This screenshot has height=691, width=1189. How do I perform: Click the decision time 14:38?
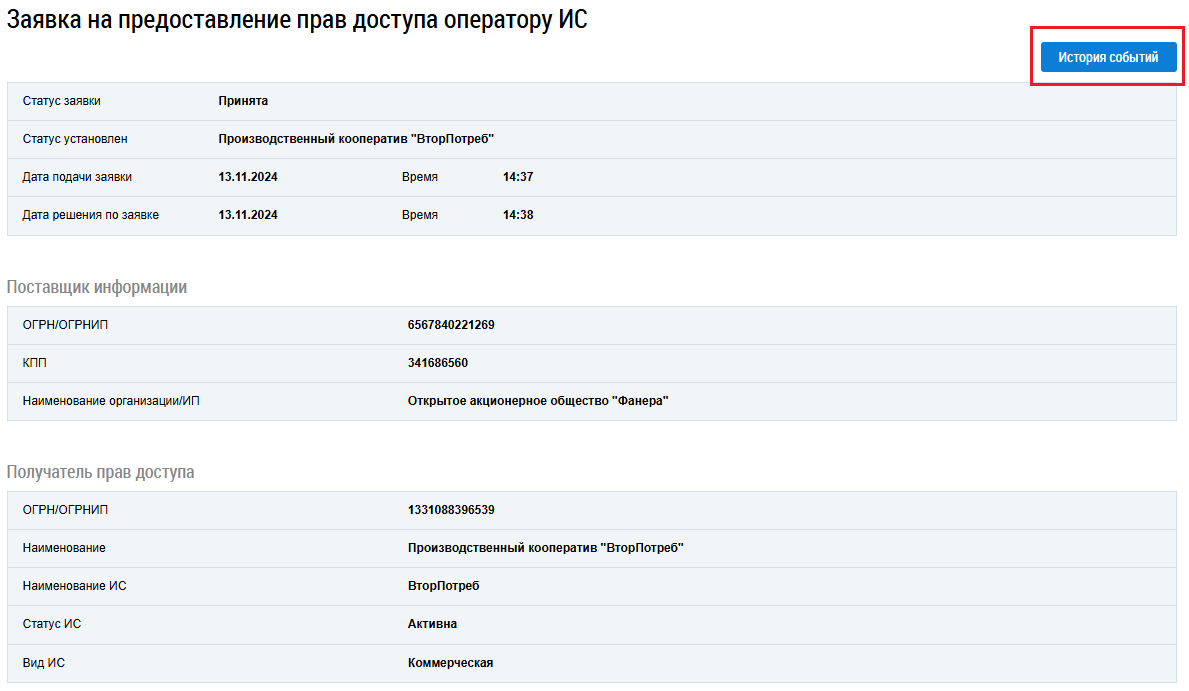[518, 215]
